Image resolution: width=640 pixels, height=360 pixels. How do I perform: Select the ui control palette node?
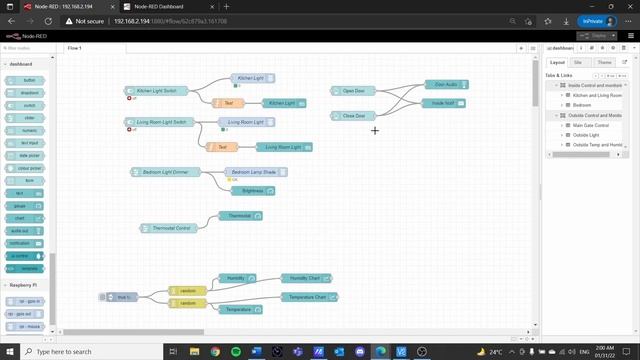(x=25, y=256)
